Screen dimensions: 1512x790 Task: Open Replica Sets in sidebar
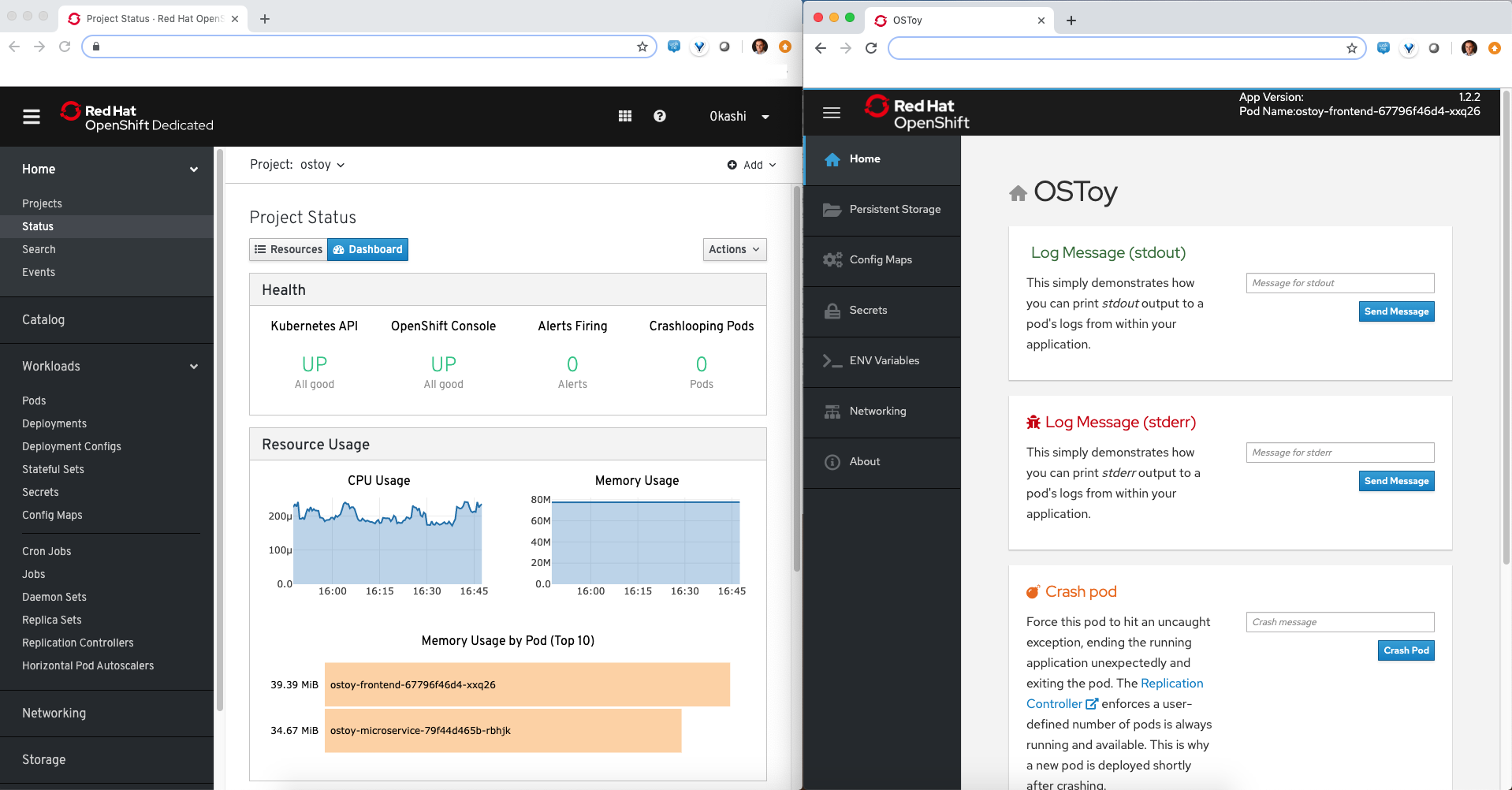52,620
